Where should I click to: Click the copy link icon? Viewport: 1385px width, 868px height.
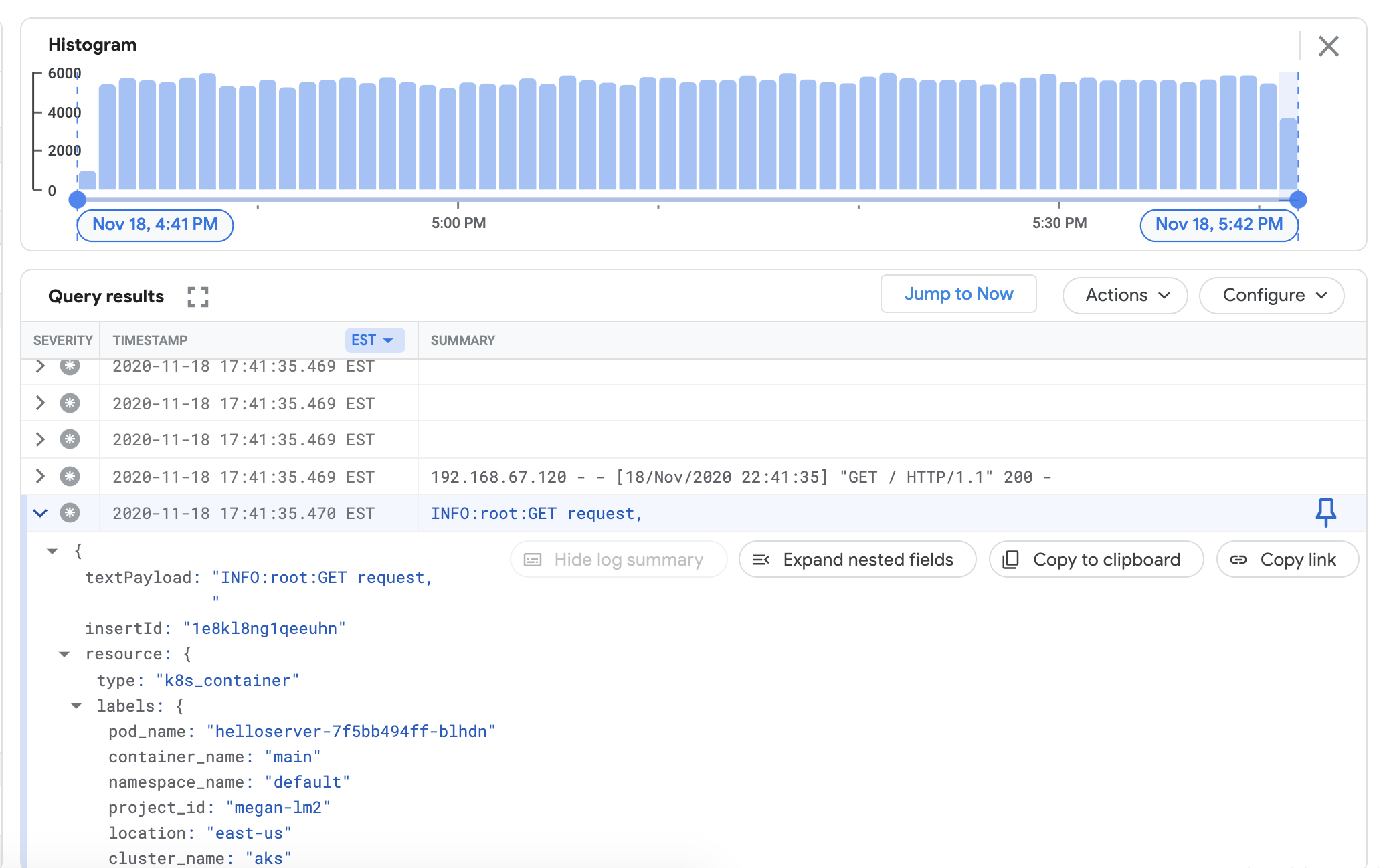(x=1238, y=559)
